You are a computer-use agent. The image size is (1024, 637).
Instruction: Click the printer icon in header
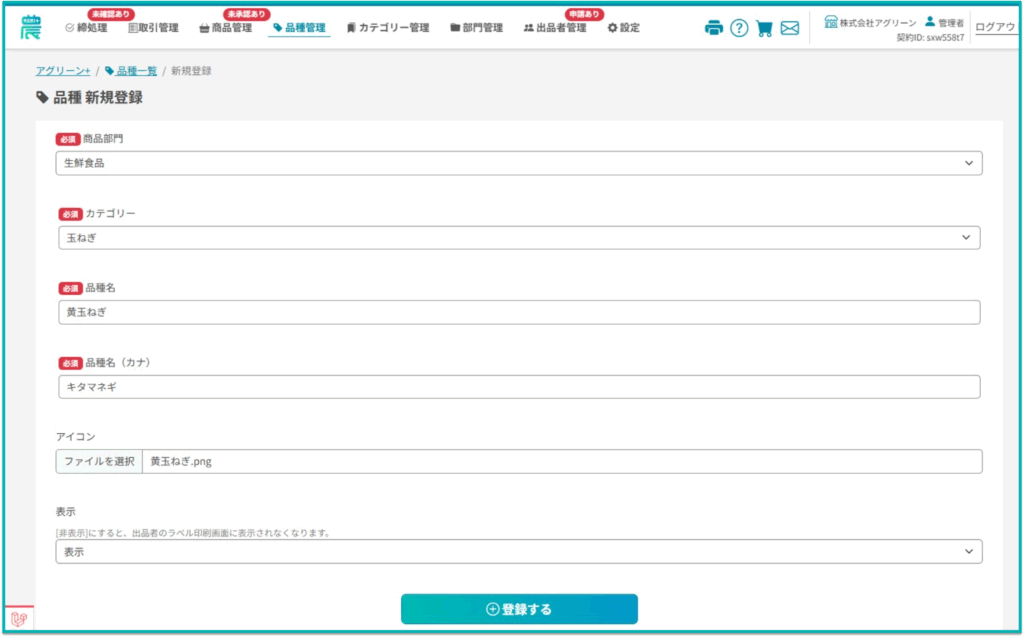pyautogui.click(x=713, y=28)
